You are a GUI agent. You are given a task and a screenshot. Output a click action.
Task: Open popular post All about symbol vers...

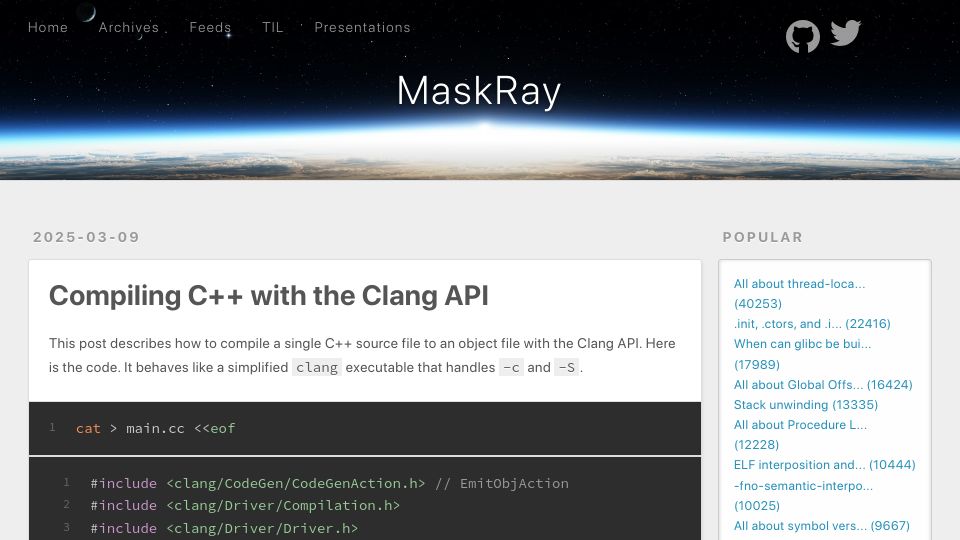(x=822, y=526)
